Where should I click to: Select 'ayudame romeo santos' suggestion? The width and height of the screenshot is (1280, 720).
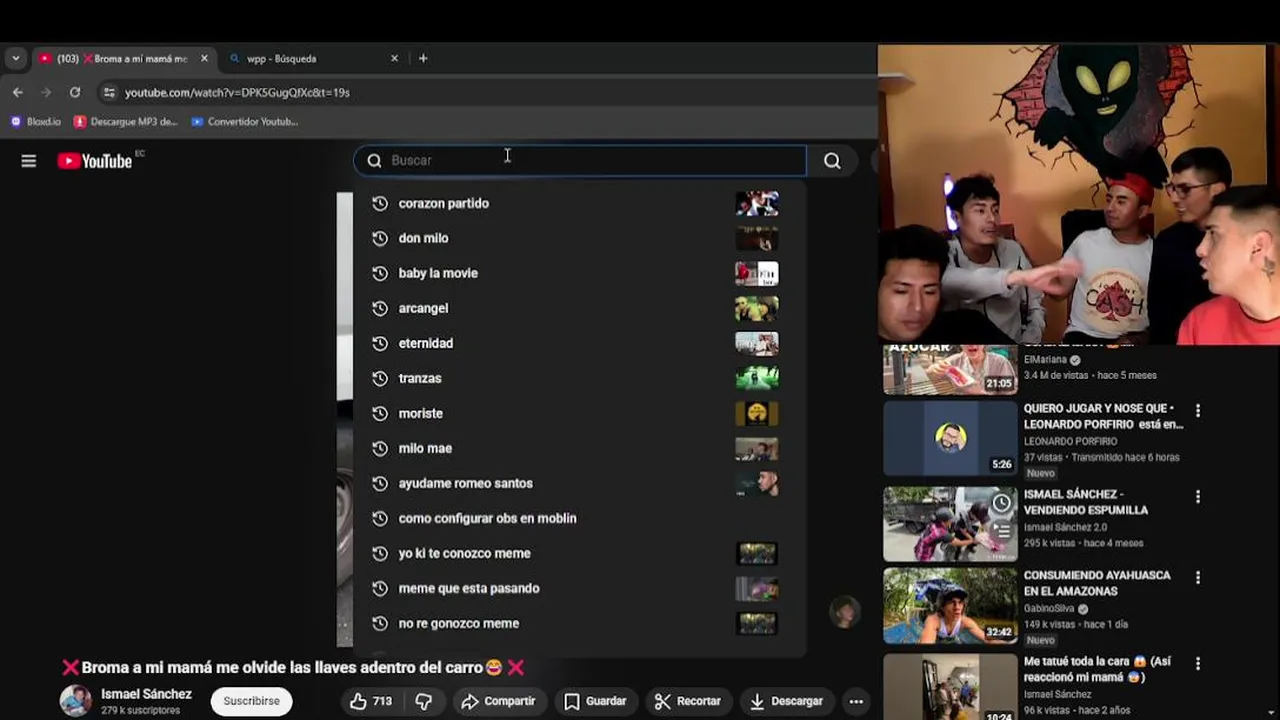pyautogui.click(x=579, y=483)
